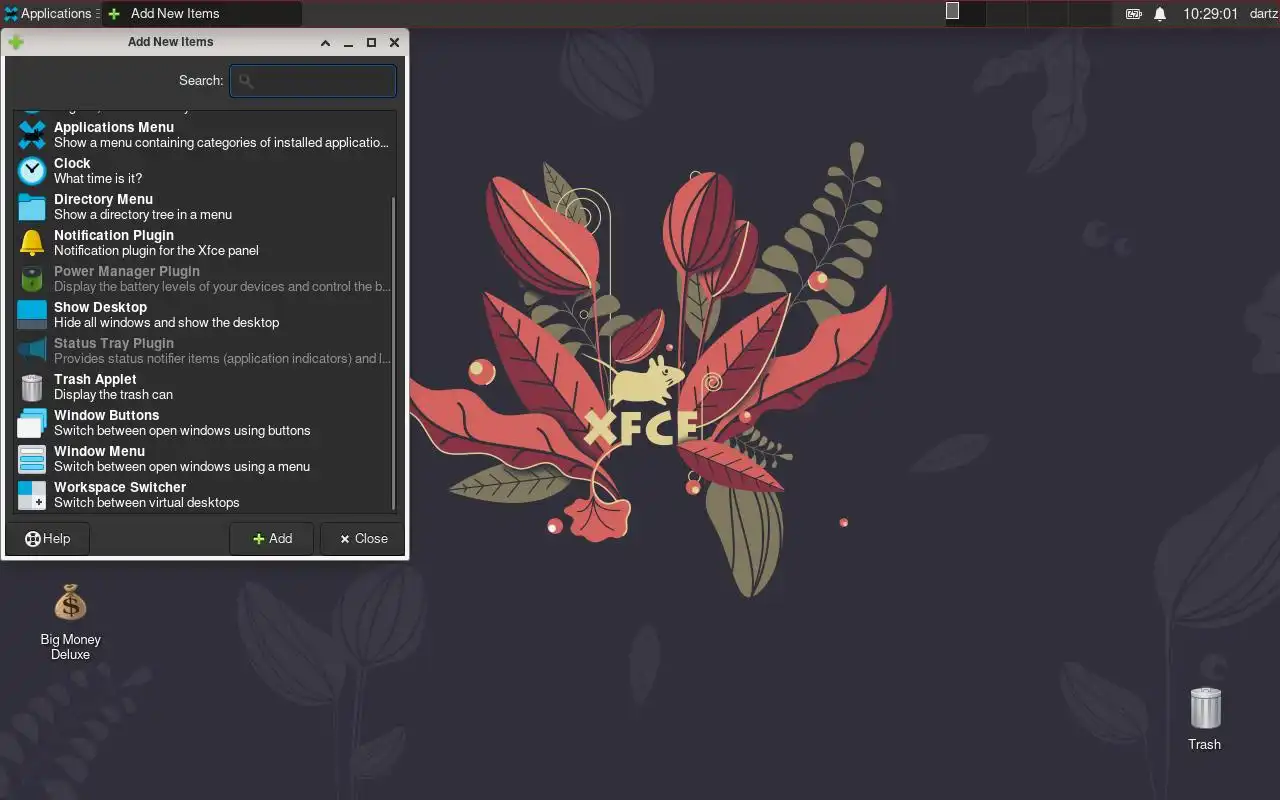Switch to the second workspace in panel switcher
This screenshot has height=800, width=1280.
click(x=1007, y=14)
